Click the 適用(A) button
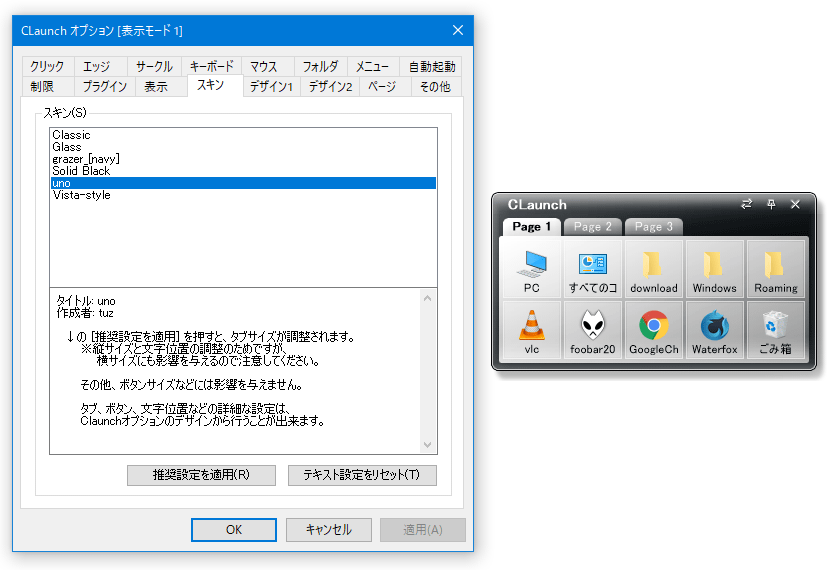The height and width of the screenshot is (570, 830). (x=423, y=530)
